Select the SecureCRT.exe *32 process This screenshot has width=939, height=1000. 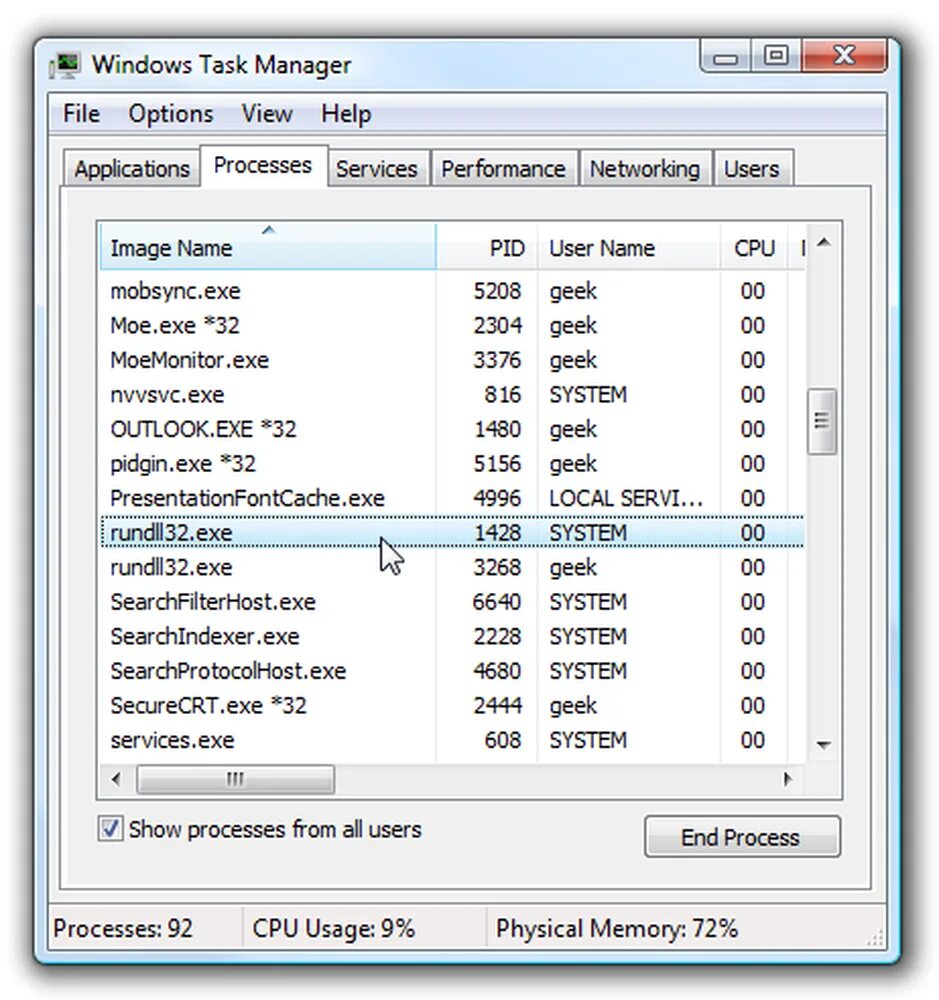point(452,705)
